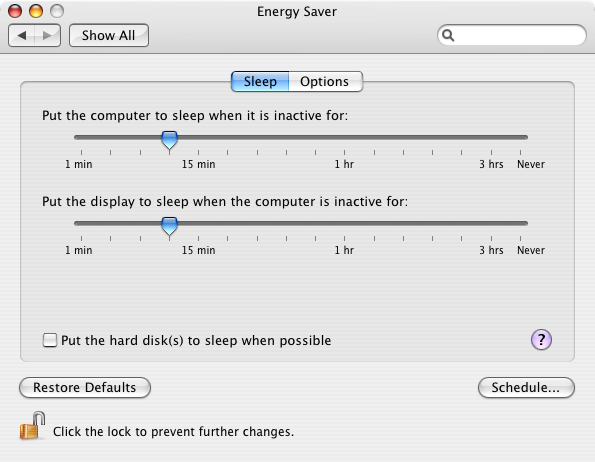Switch to the Options tab
Image resolution: width=595 pixels, height=462 pixels.
pyautogui.click(x=325, y=82)
